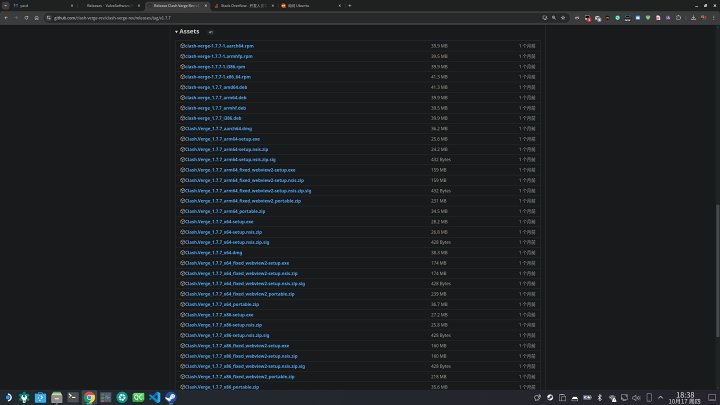Launch Visual Studio Code from taskbar
Screen dimensions: 720x405
(153, 397)
